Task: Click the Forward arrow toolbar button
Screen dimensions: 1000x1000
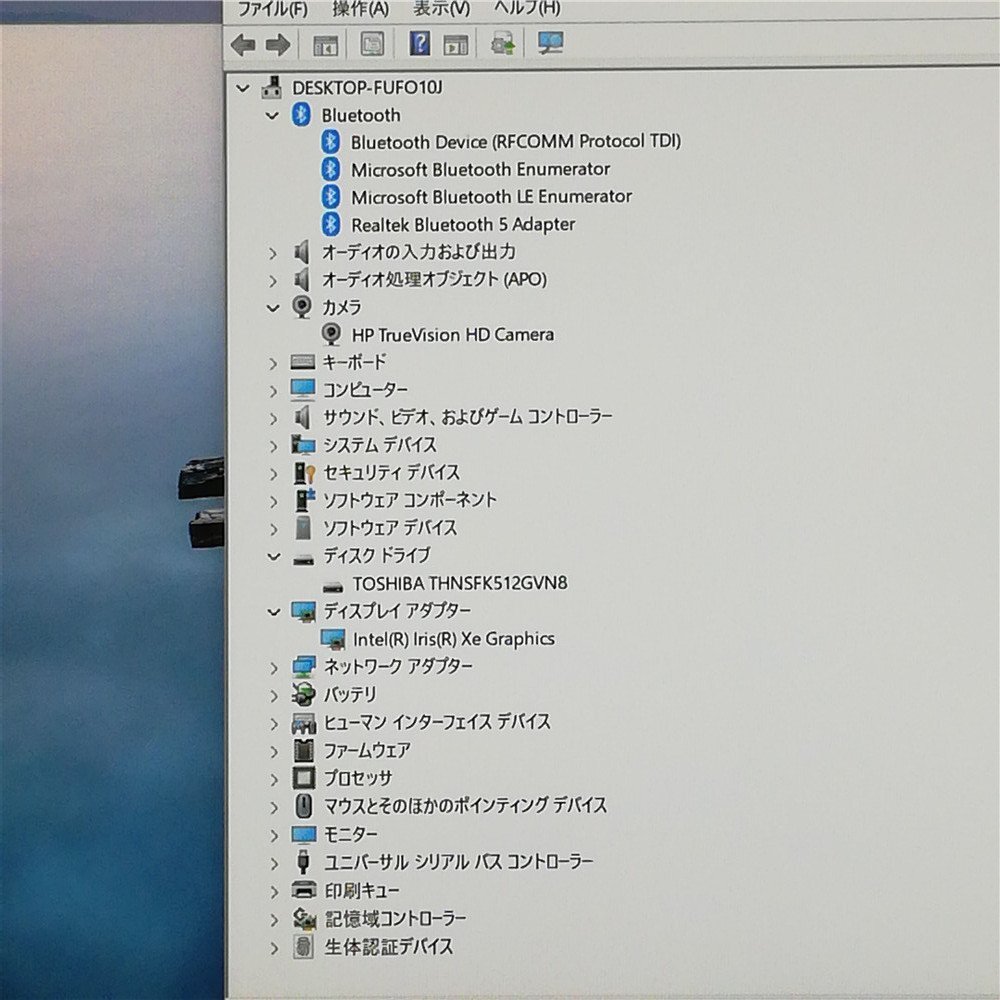Action: pyautogui.click(x=278, y=45)
